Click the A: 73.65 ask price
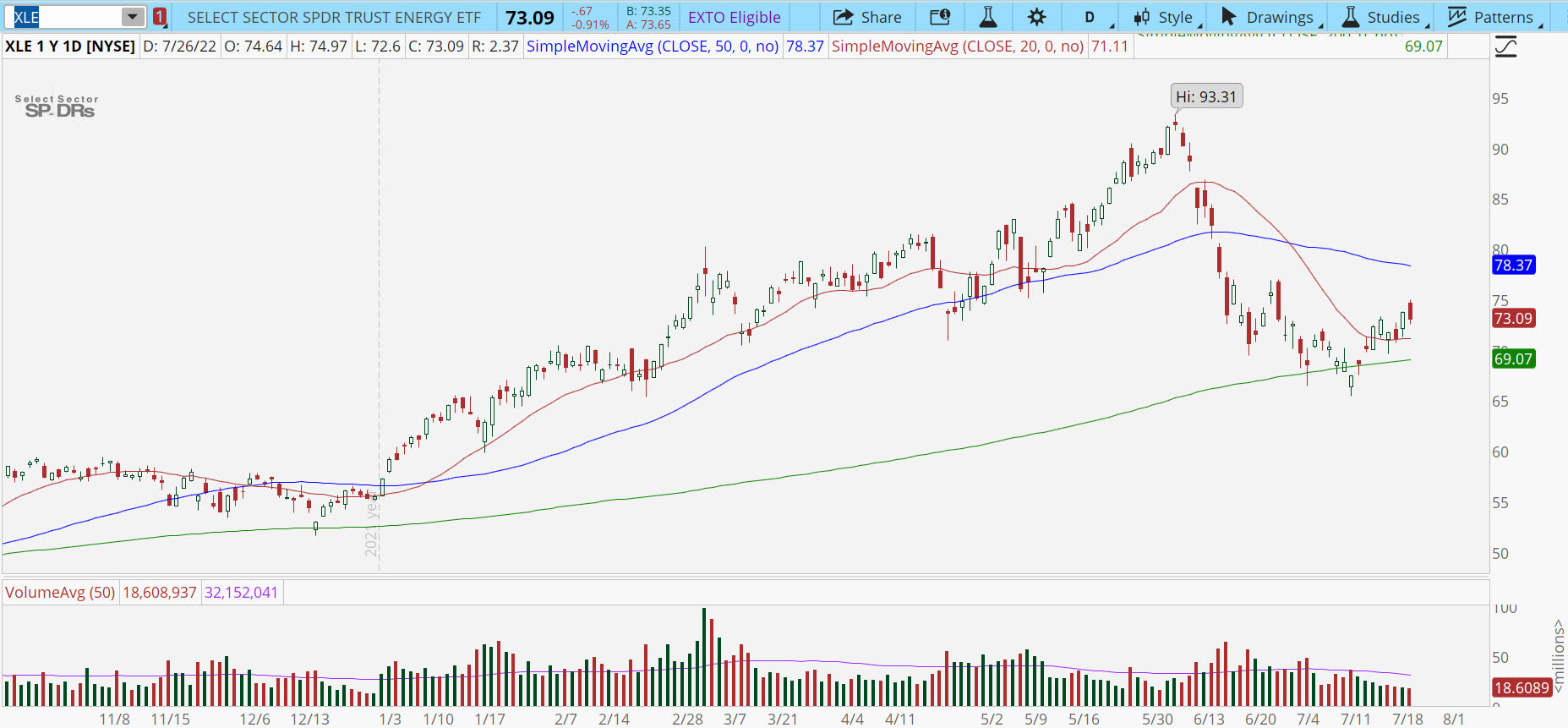This screenshot has width=1568, height=728. pyautogui.click(x=649, y=25)
